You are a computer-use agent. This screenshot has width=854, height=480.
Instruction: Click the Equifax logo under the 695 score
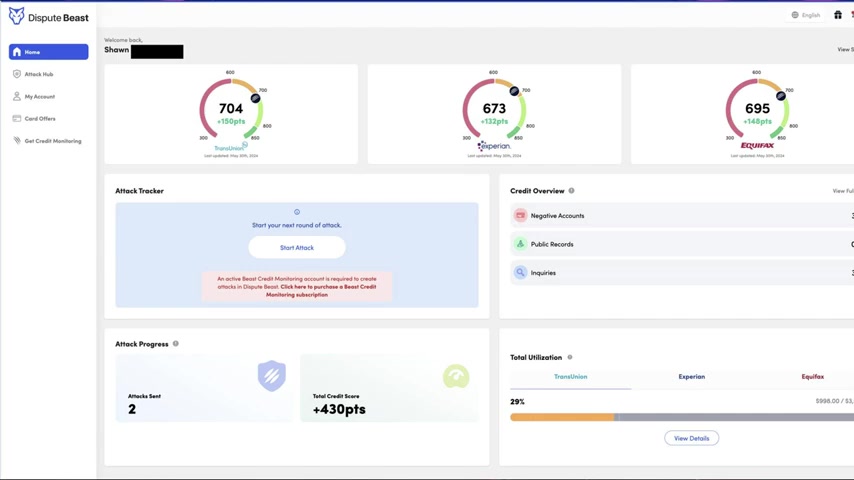757,145
